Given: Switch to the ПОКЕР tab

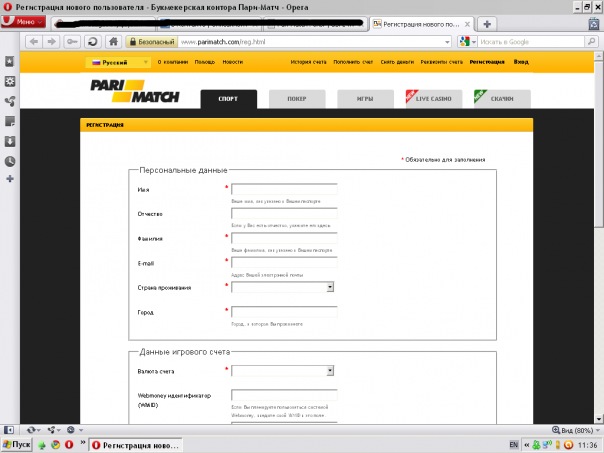Looking at the screenshot, I should pyautogui.click(x=297, y=99).
